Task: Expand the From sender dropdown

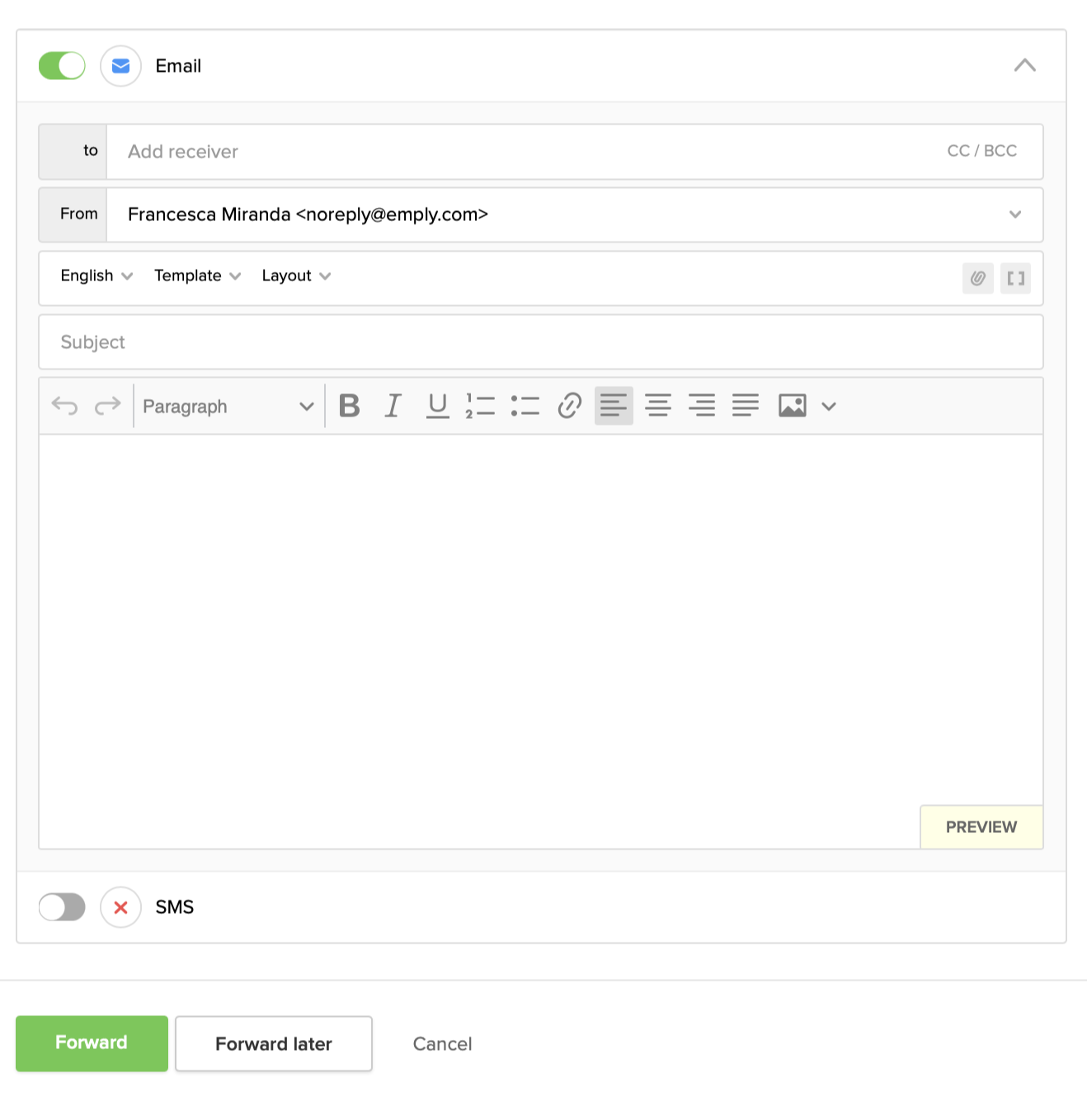Action: click(1014, 214)
